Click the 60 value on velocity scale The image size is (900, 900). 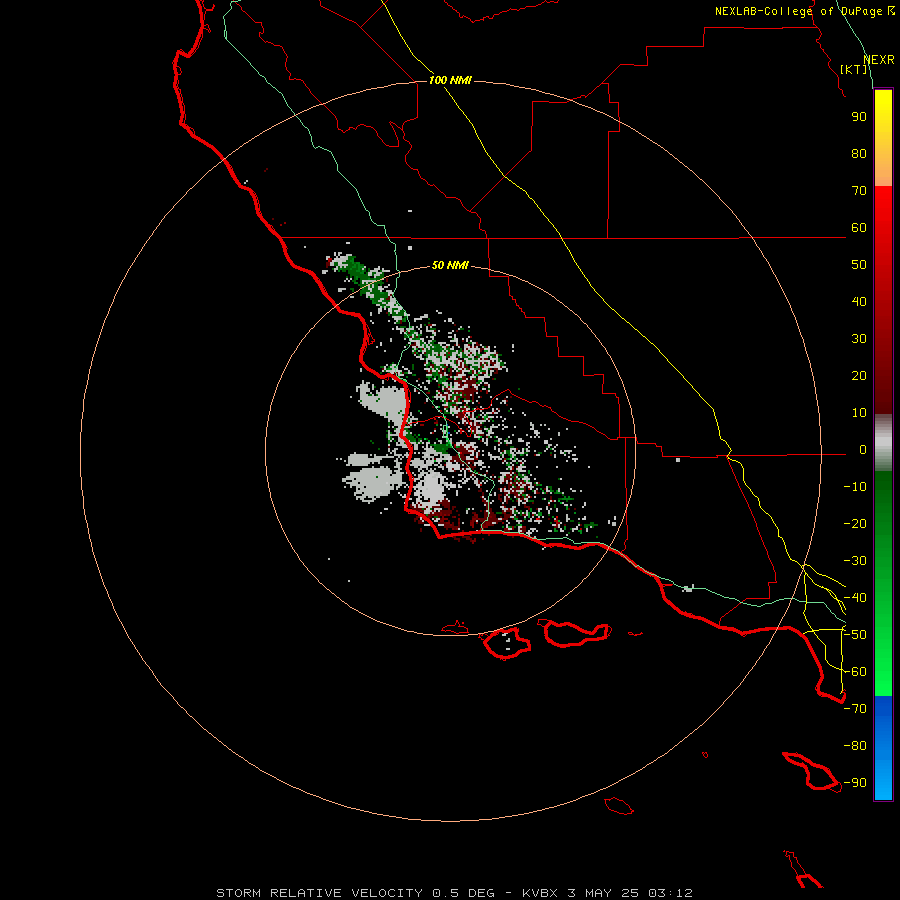pyautogui.click(x=859, y=228)
